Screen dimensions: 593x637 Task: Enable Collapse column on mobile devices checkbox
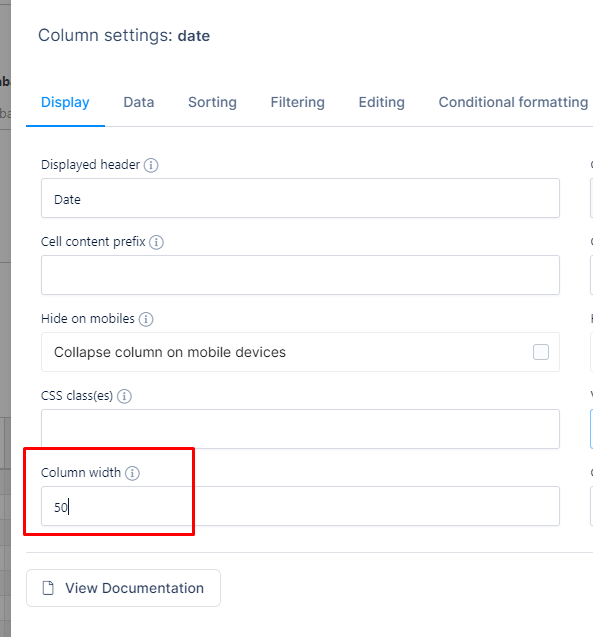541,352
